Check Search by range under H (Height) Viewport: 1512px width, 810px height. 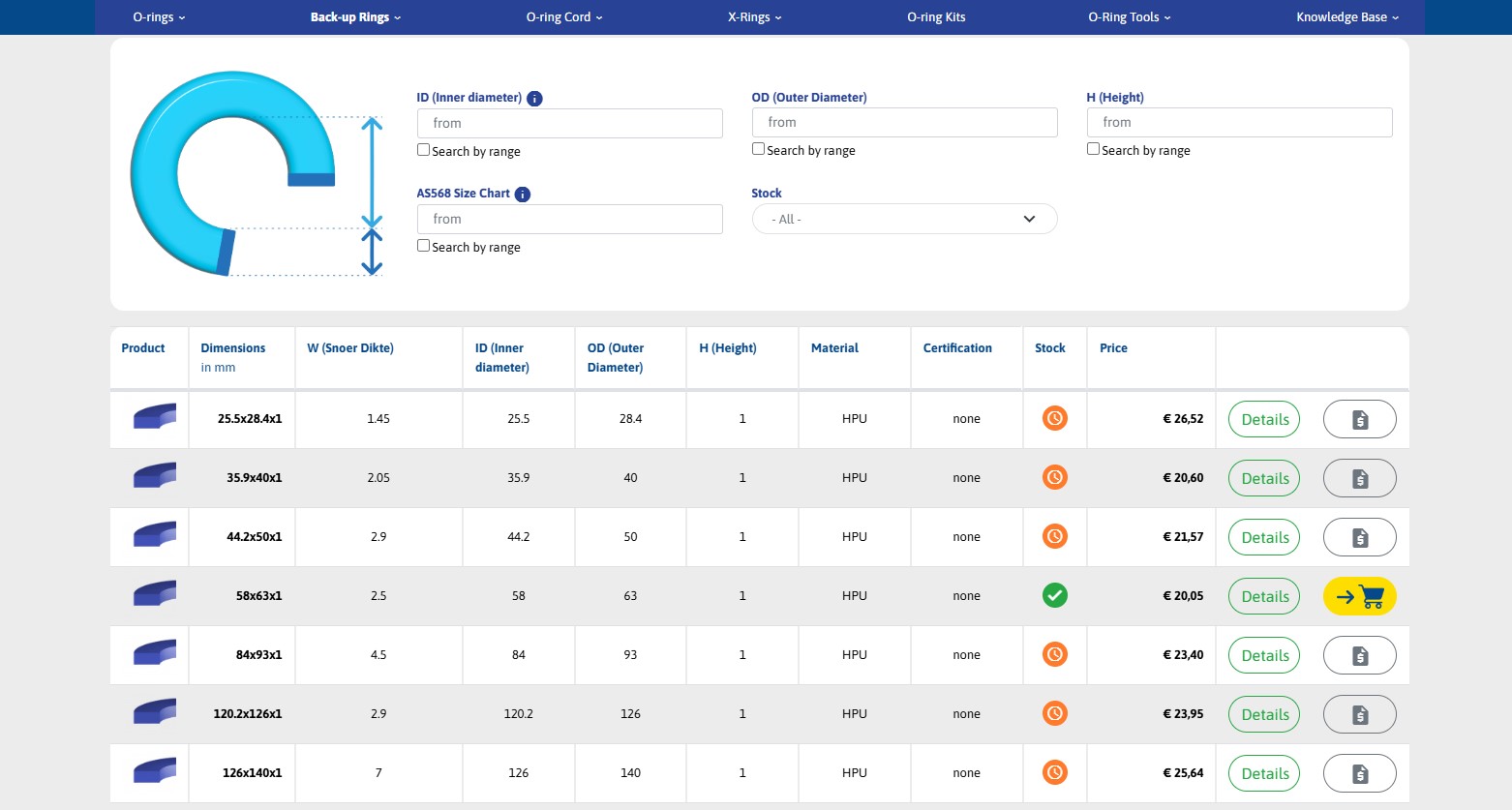click(1093, 149)
